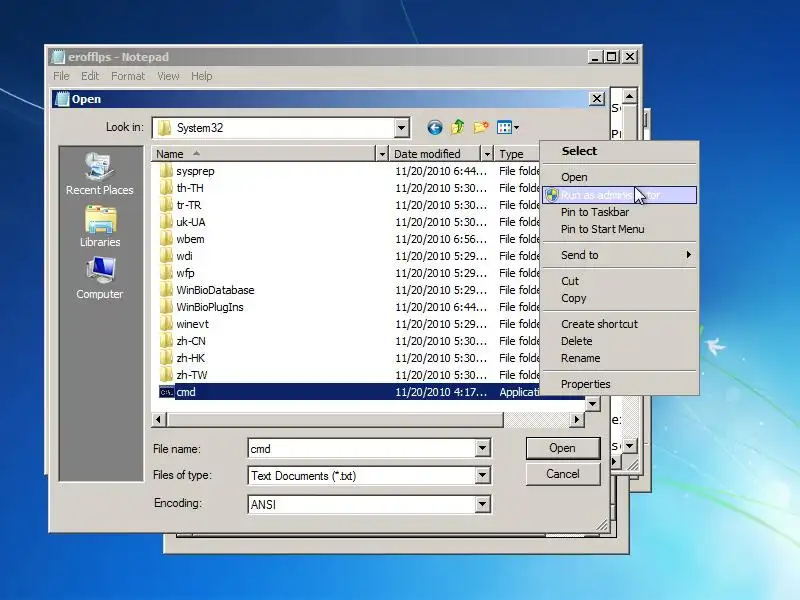Sort by the Date modified column header
Screen dimensions: 800x600
pos(435,154)
